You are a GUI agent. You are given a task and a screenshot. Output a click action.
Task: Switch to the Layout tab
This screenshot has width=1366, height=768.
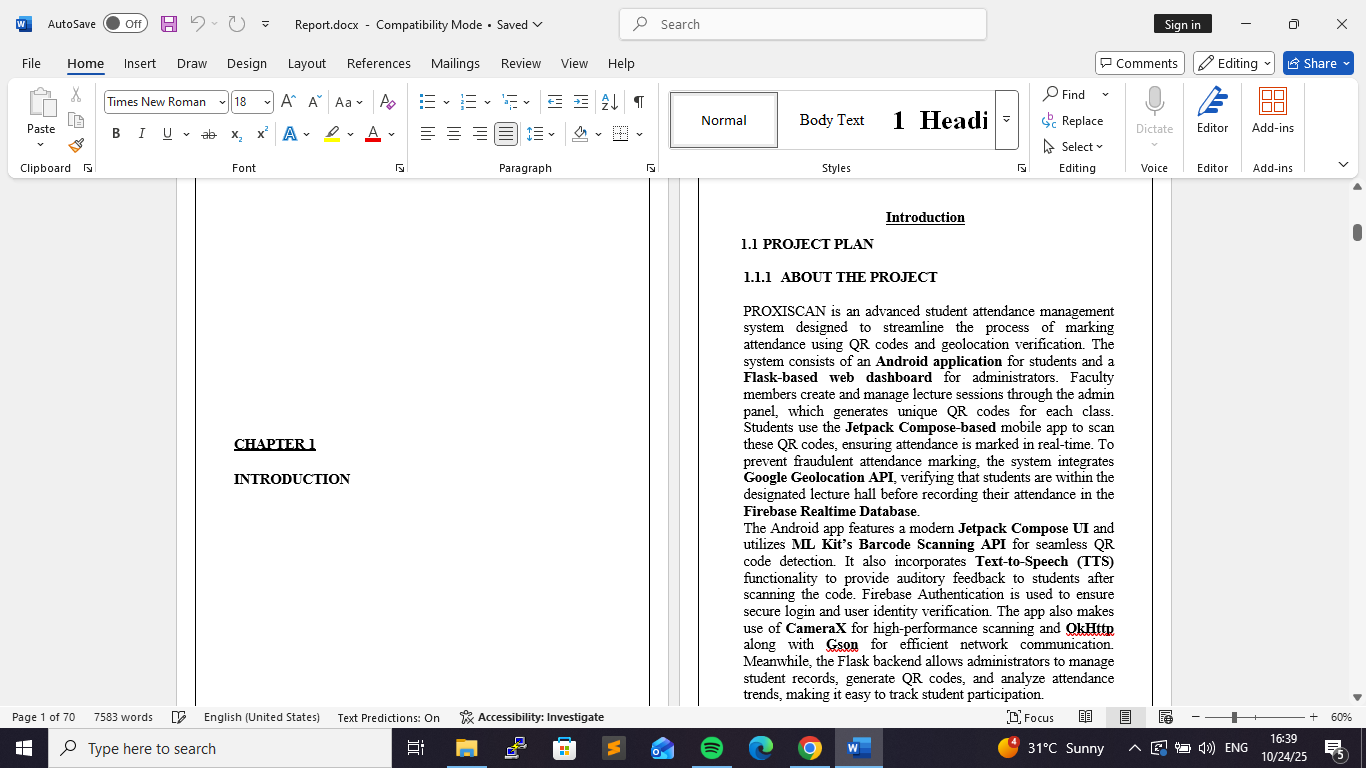pos(306,63)
